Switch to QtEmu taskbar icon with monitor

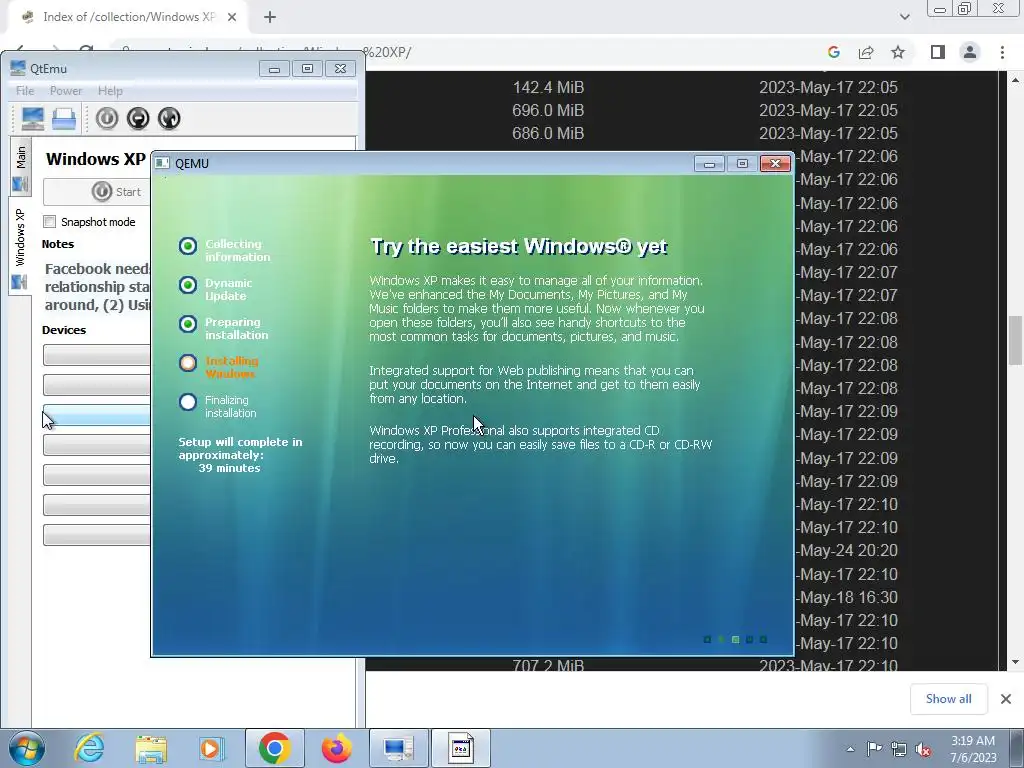tap(399, 748)
